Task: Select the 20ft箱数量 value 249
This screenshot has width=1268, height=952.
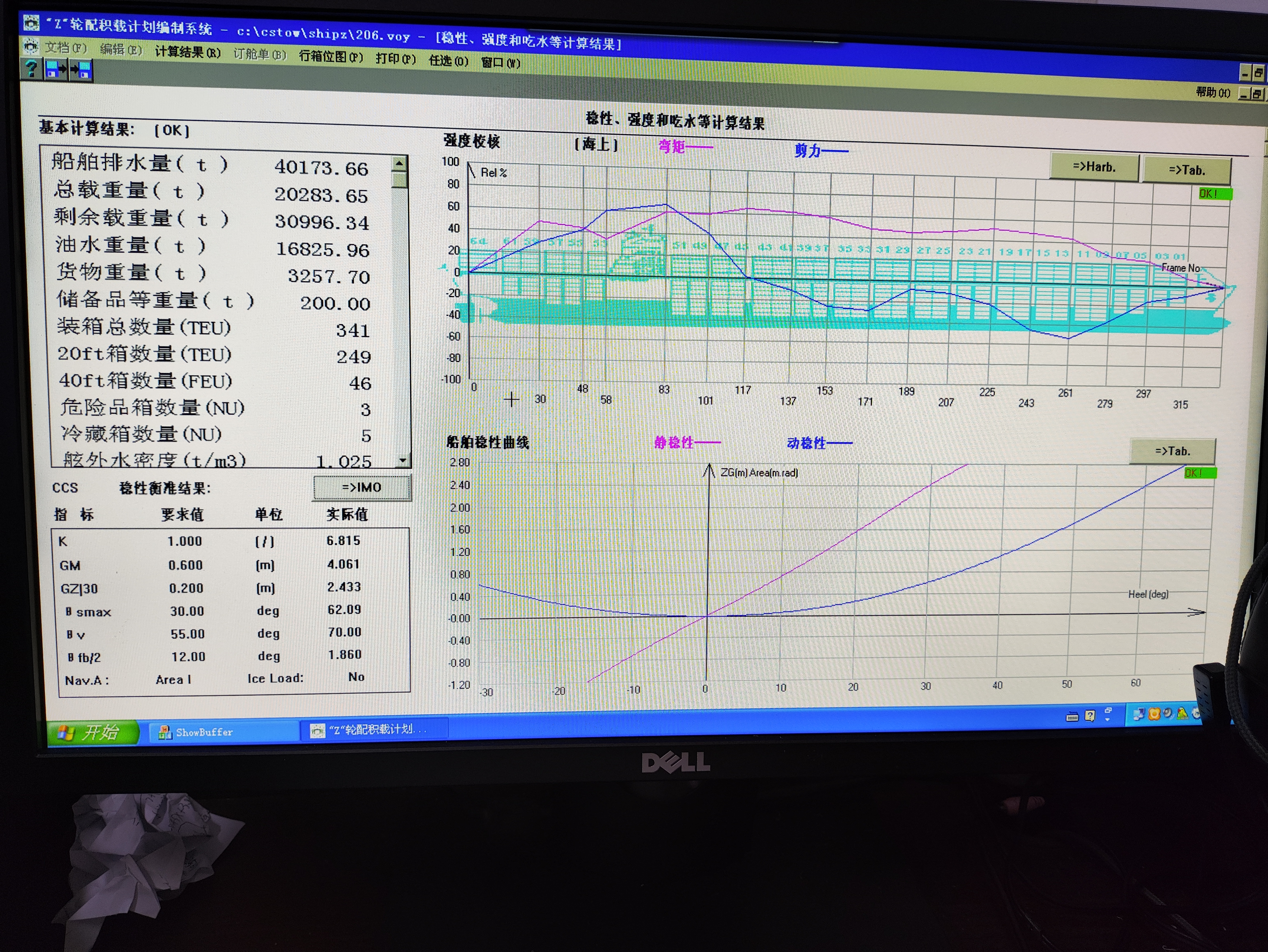Action: tap(354, 356)
